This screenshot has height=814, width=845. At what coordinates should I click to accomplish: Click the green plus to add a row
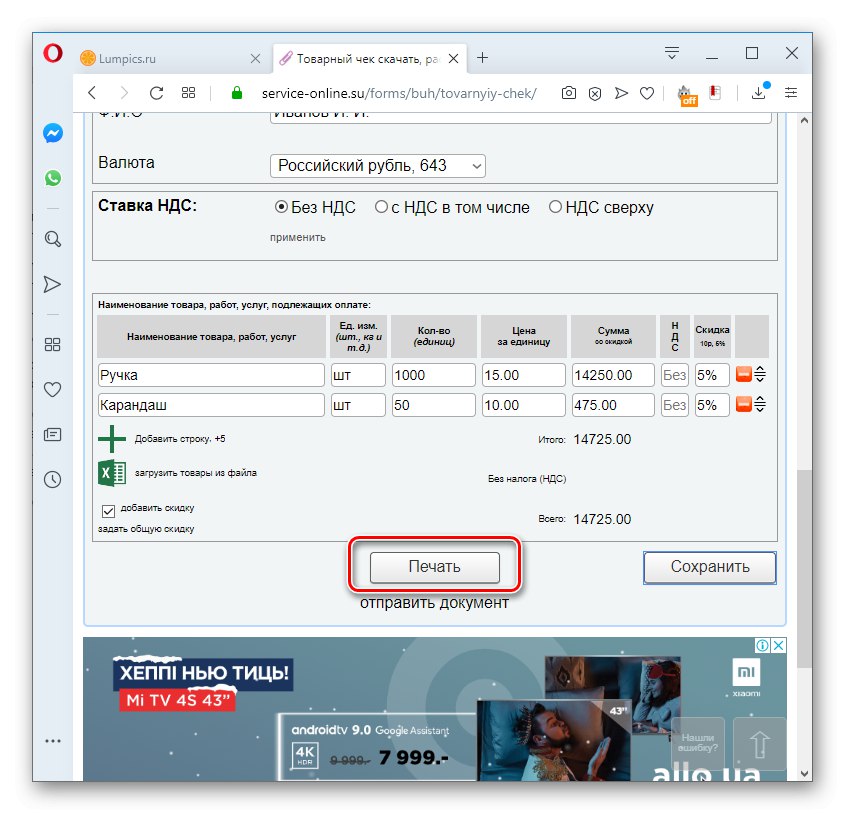tap(112, 439)
